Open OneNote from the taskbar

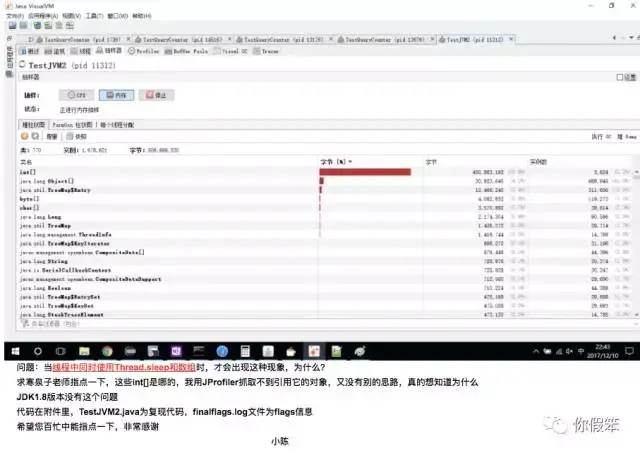[x=176, y=351]
